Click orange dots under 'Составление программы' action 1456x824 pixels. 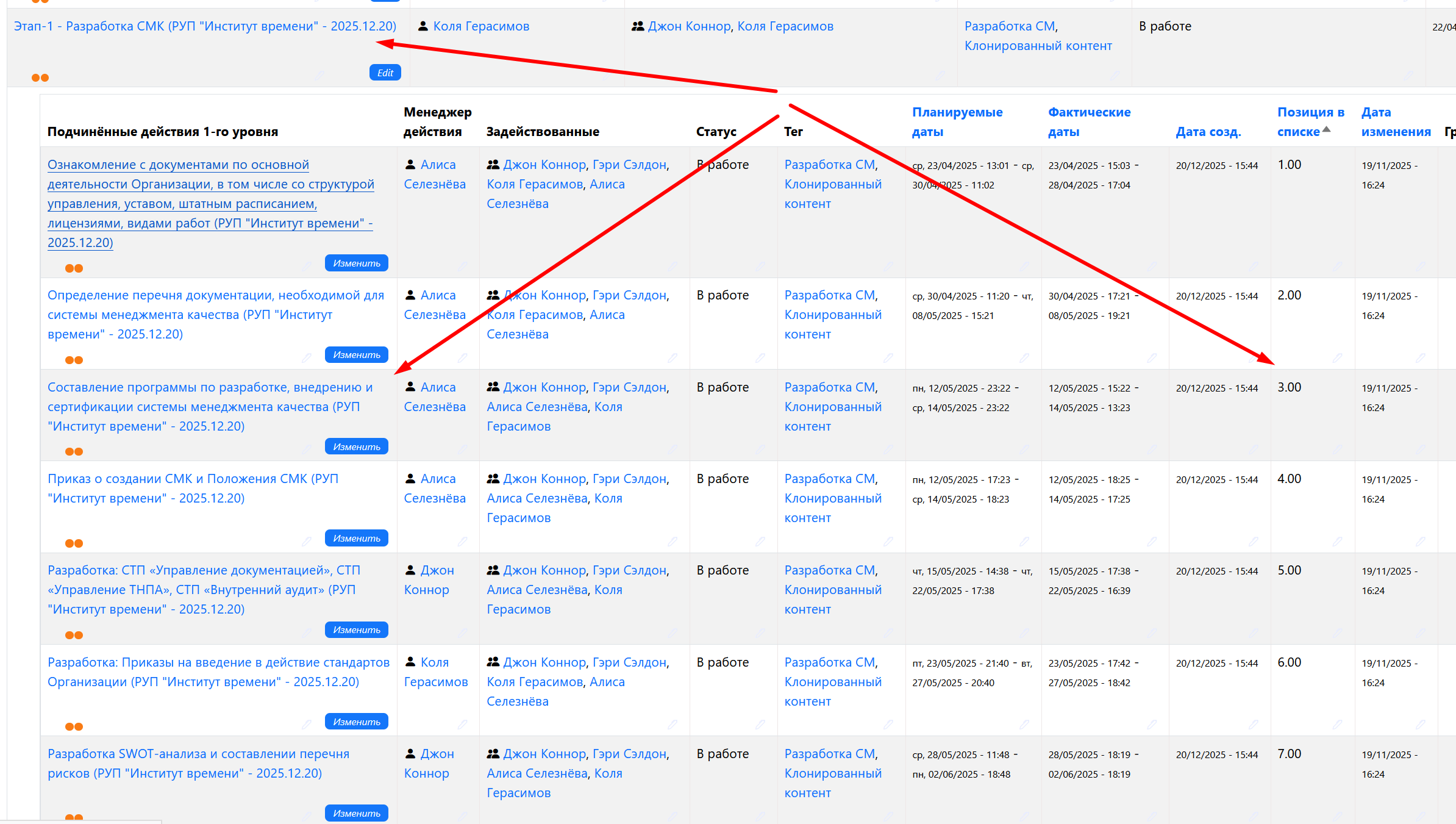tap(74, 451)
